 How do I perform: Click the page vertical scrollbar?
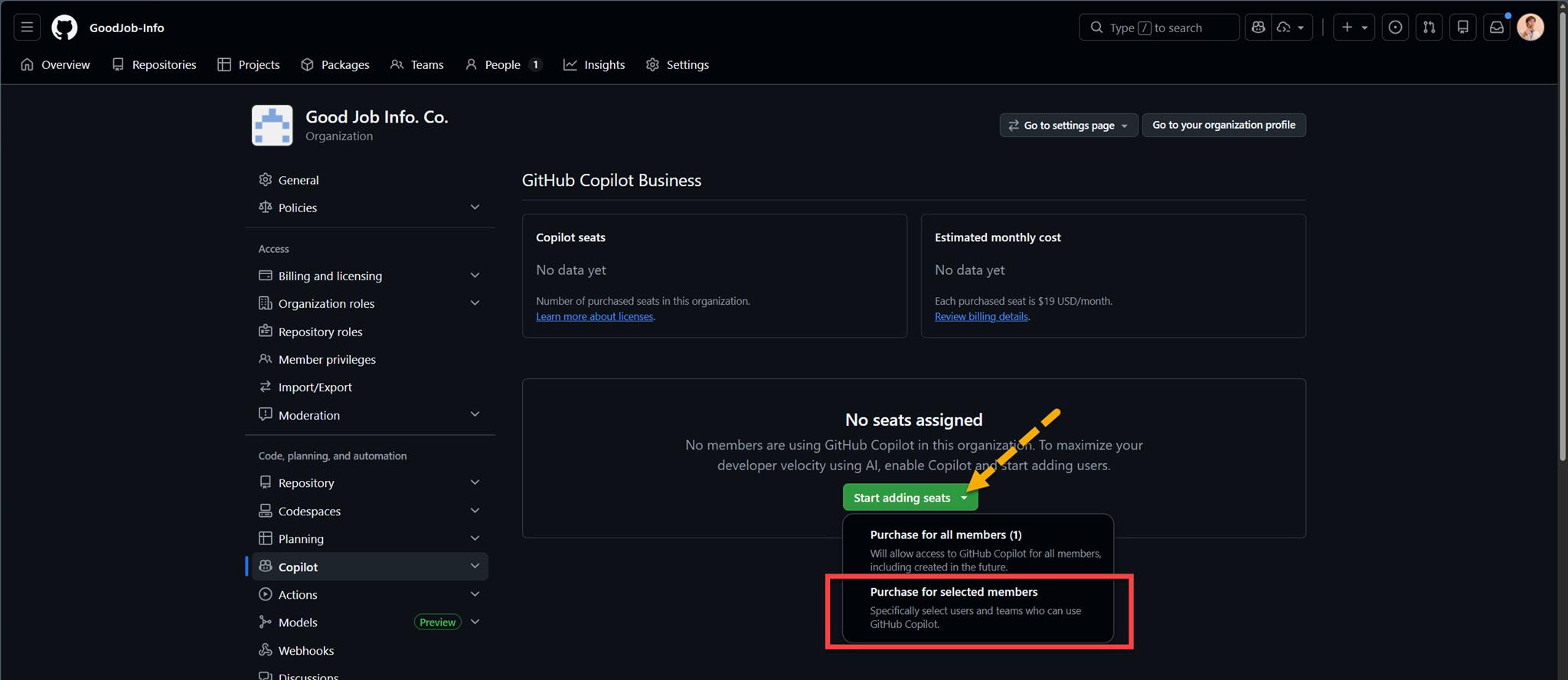point(1562,230)
